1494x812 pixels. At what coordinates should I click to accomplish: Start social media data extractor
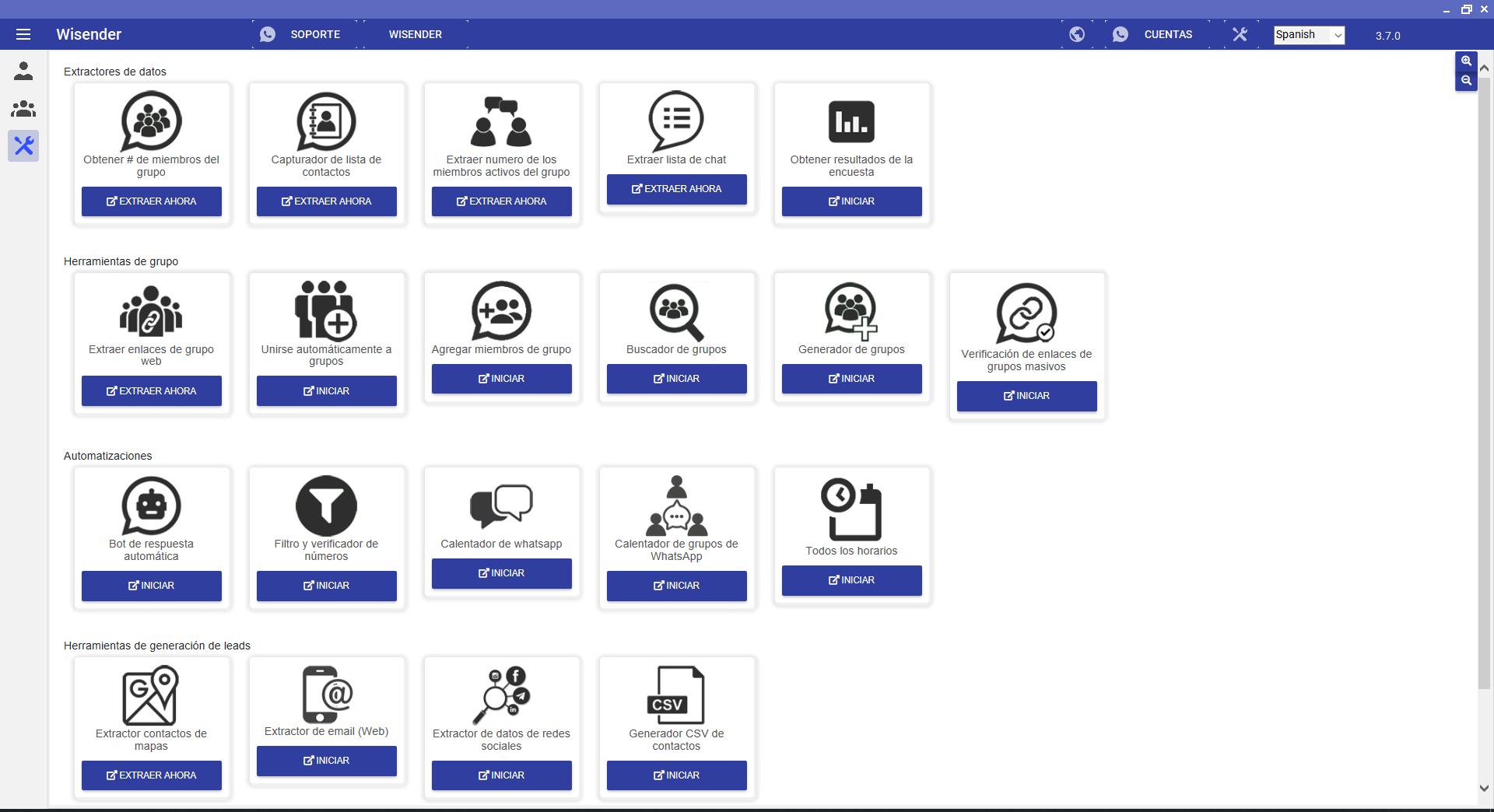[502, 775]
